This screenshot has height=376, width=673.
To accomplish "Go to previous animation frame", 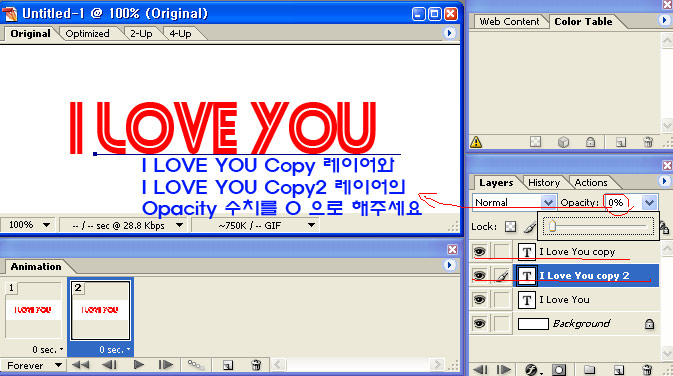I will (110, 365).
